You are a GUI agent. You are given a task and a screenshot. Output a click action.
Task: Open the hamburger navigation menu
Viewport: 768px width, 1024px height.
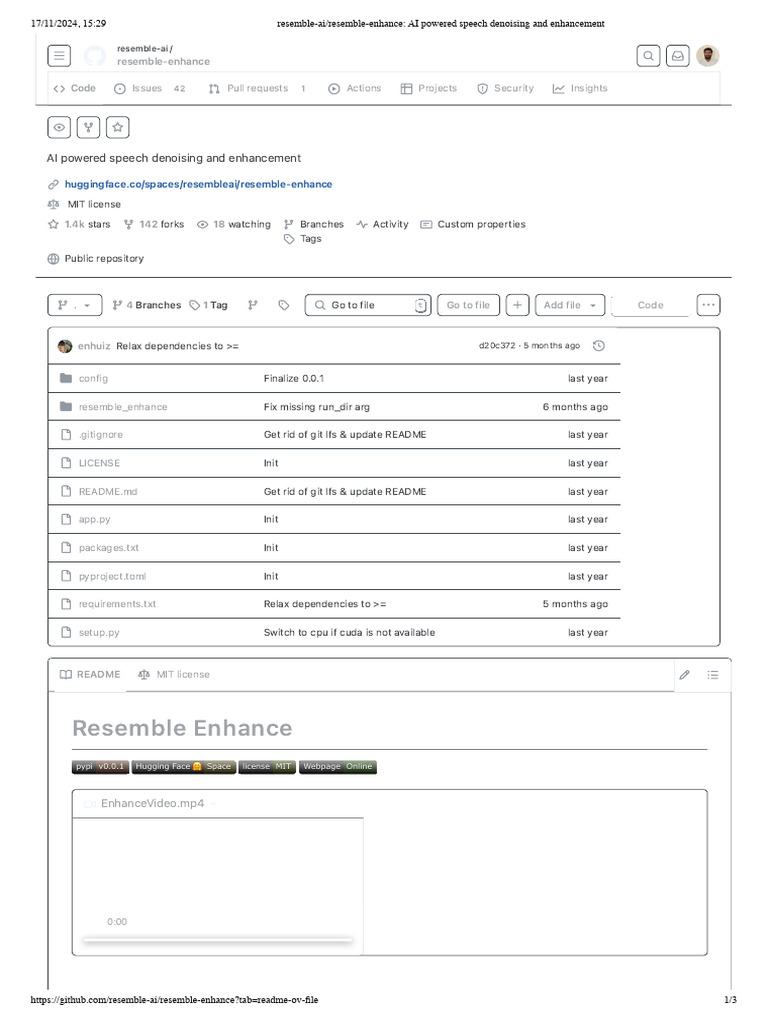click(59, 56)
